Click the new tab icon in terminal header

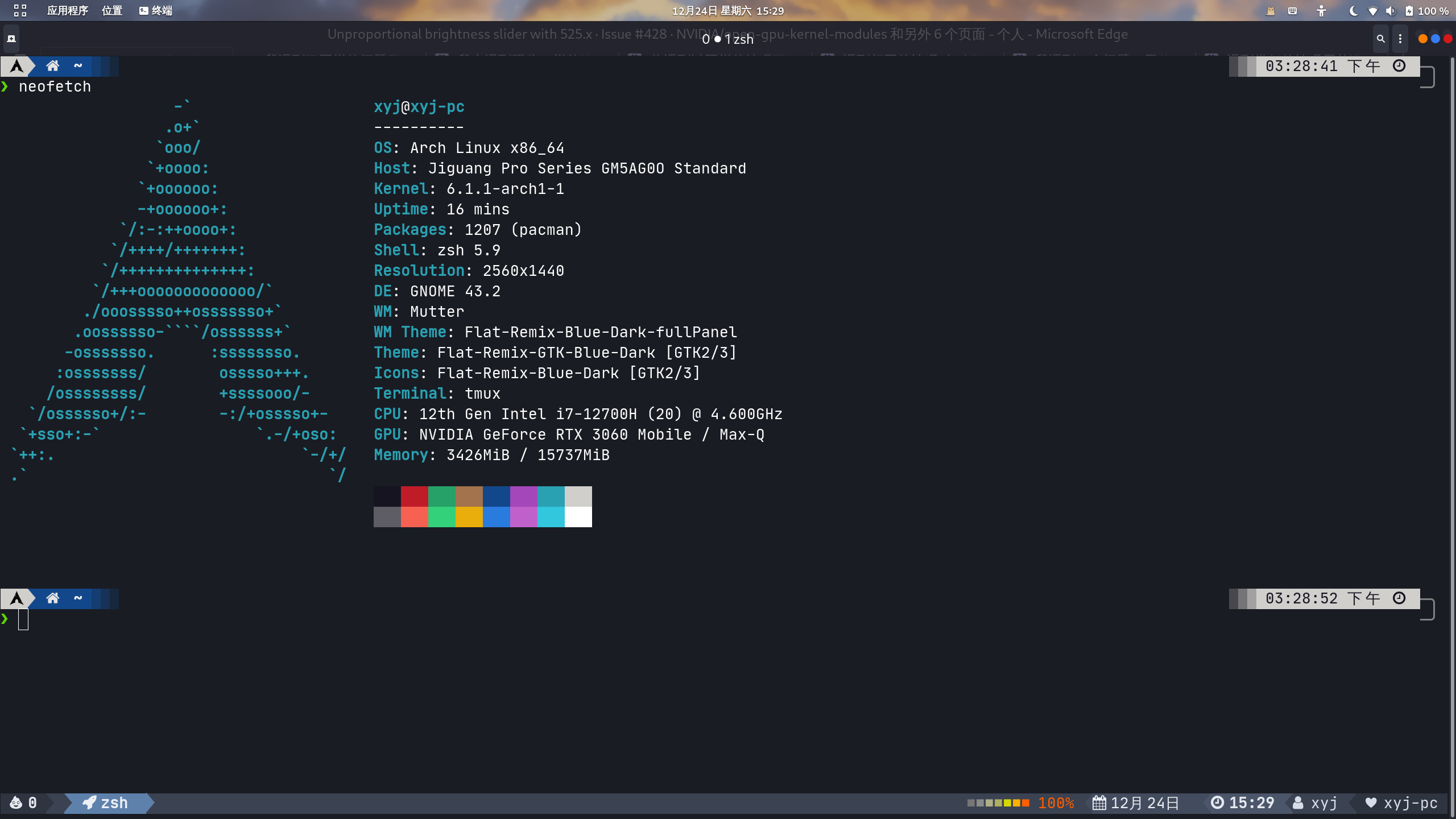click(x=11, y=39)
